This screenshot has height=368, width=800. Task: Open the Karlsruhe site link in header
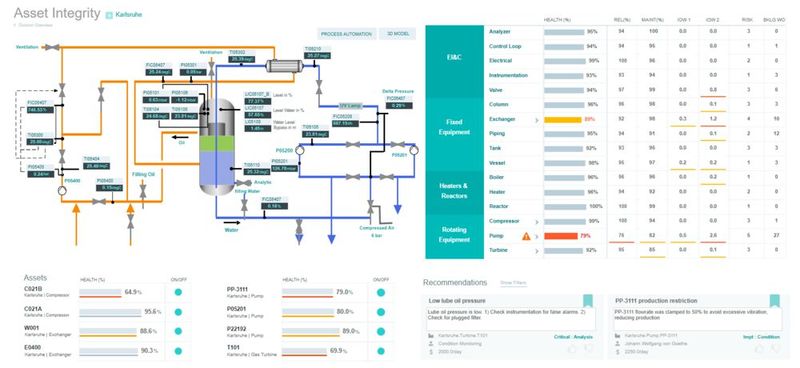[x=129, y=15]
